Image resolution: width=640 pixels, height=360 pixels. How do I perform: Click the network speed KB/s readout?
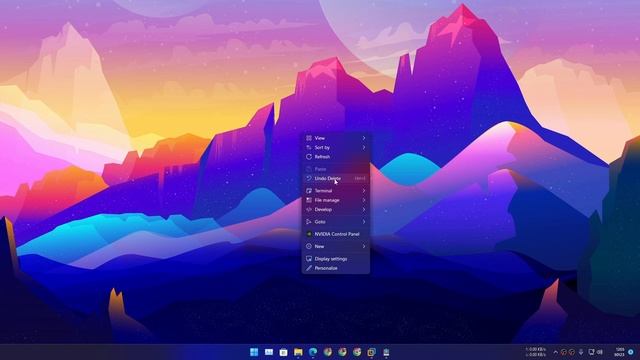[x=536, y=352]
